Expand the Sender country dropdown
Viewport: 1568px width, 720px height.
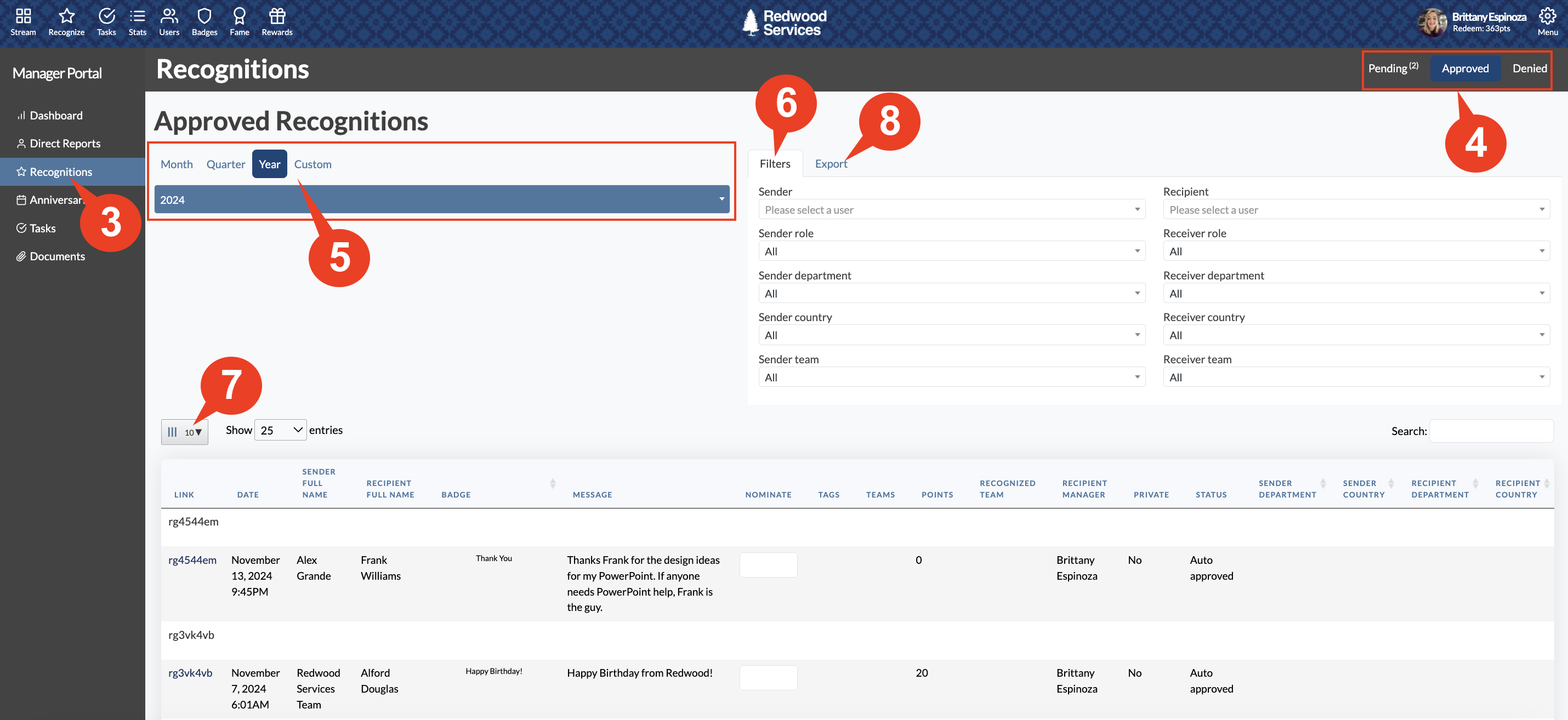click(951, 335)
